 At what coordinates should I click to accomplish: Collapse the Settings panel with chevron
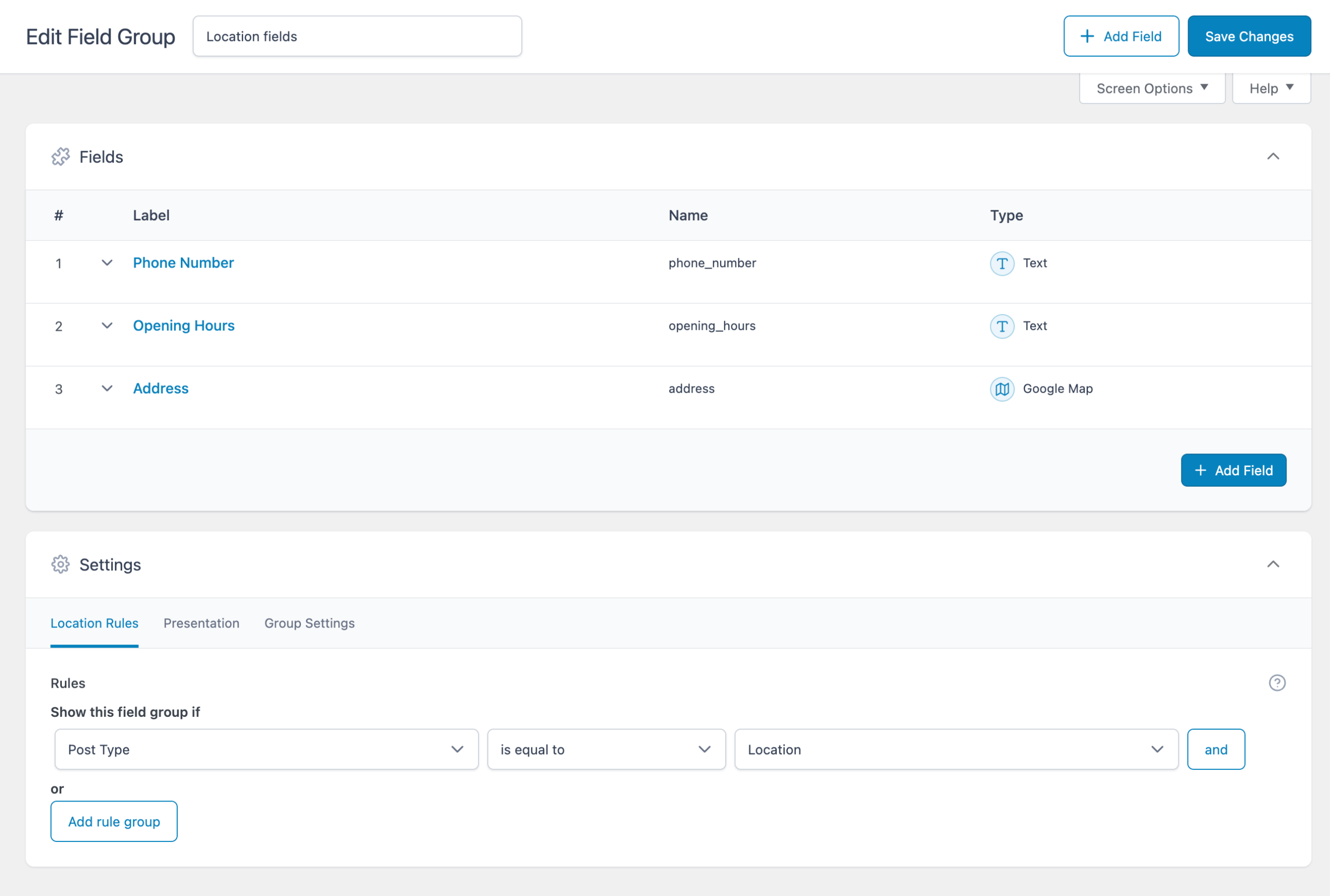pos(1272,565)
